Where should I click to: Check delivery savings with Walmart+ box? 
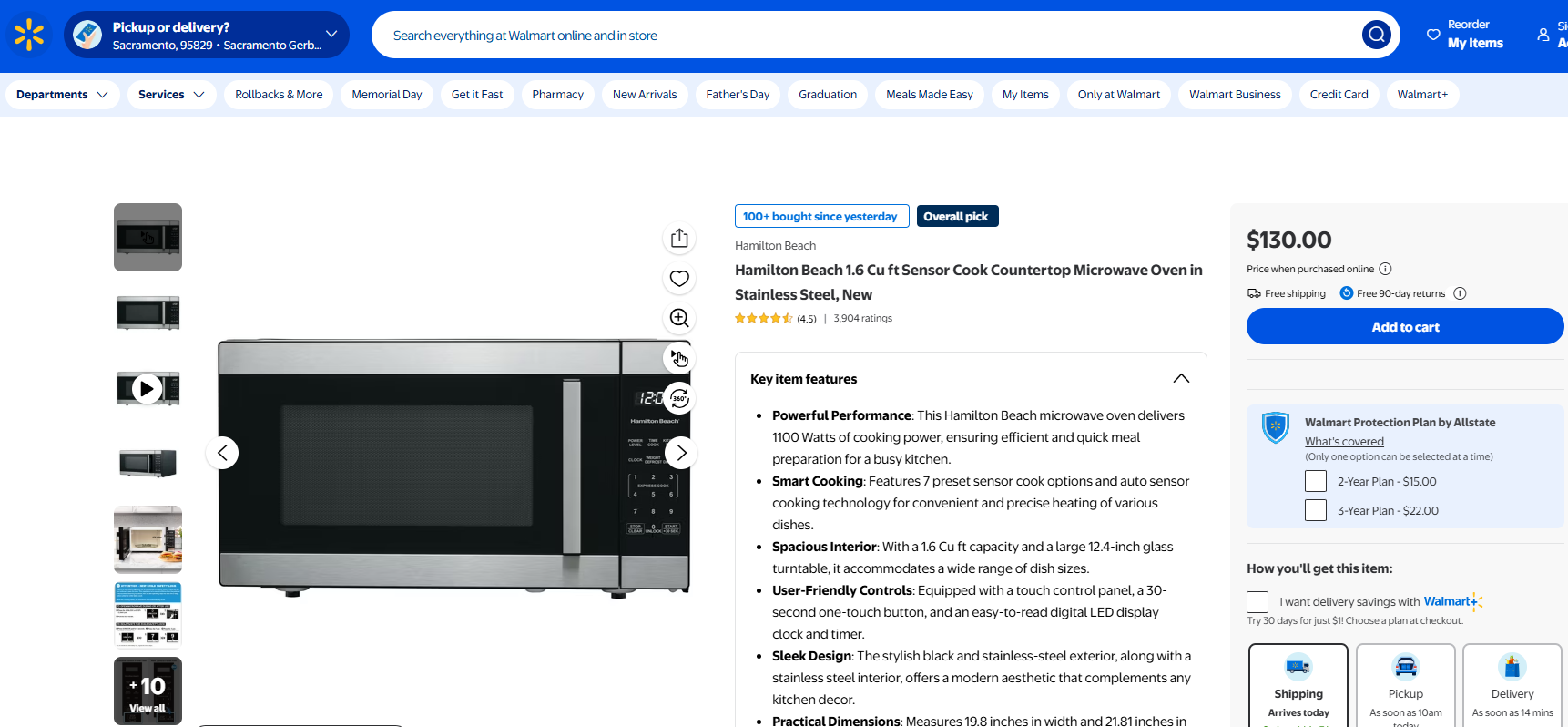[x=1257, y=602]
